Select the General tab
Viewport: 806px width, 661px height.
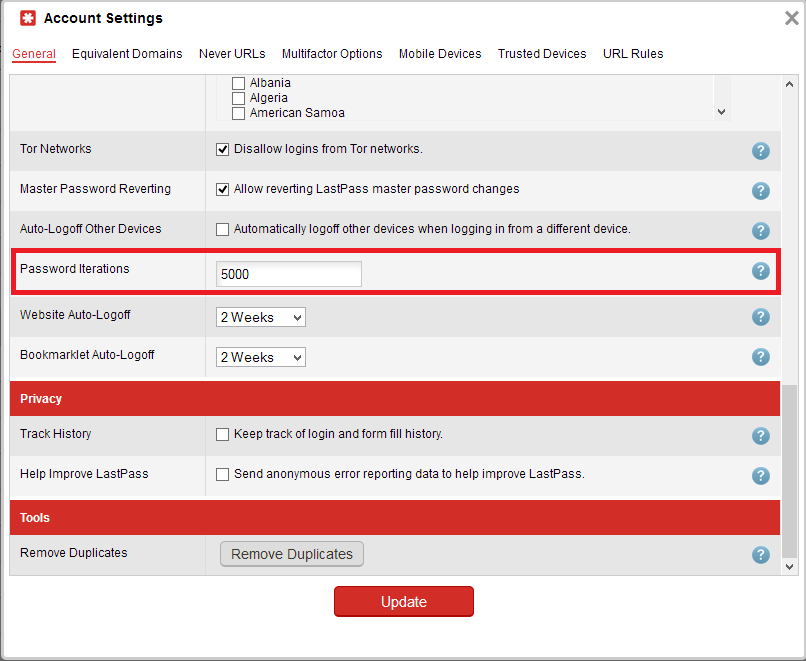pyautogui.click(x=34, y=54)
